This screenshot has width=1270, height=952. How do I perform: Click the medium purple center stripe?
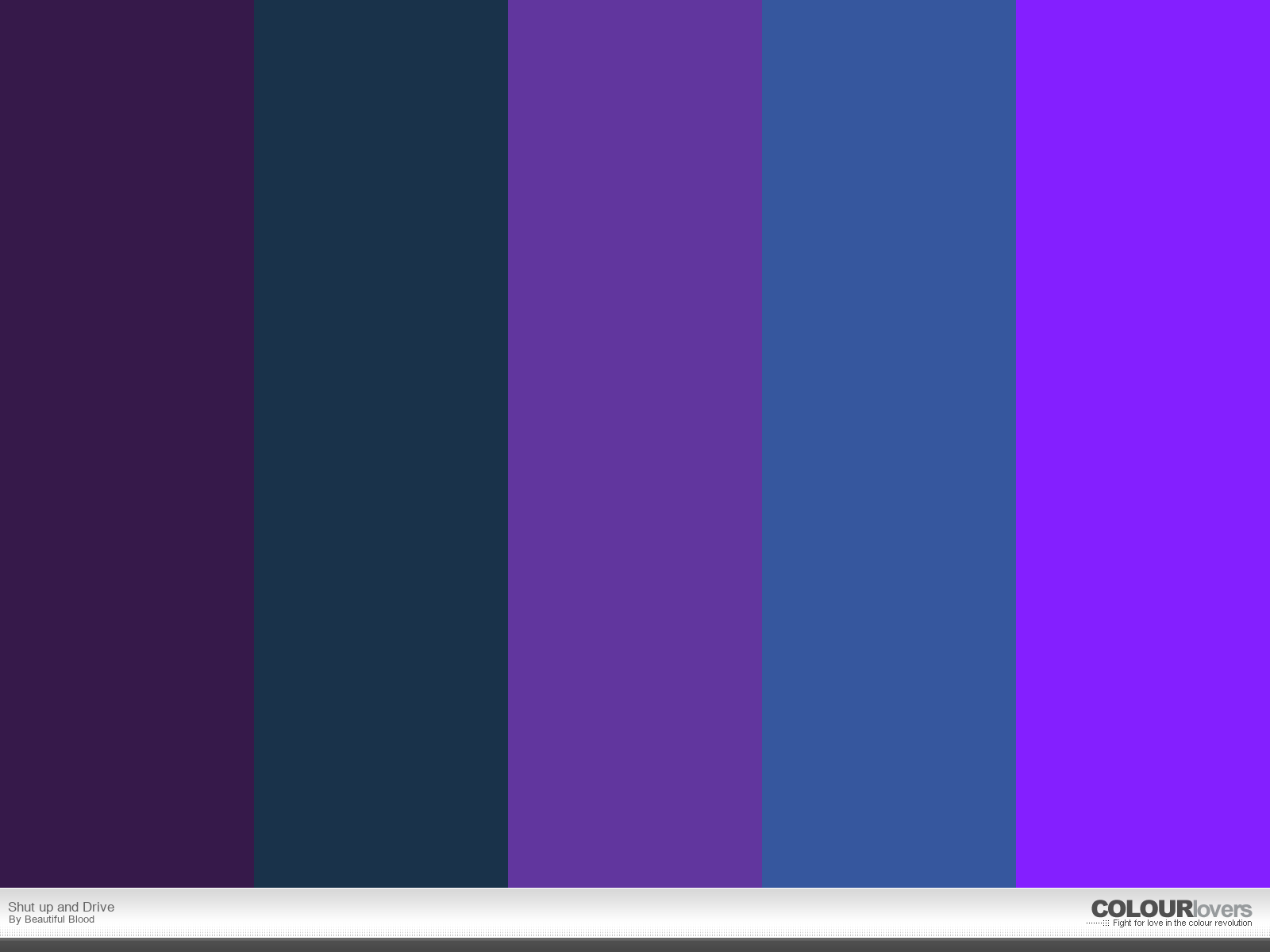635,443
